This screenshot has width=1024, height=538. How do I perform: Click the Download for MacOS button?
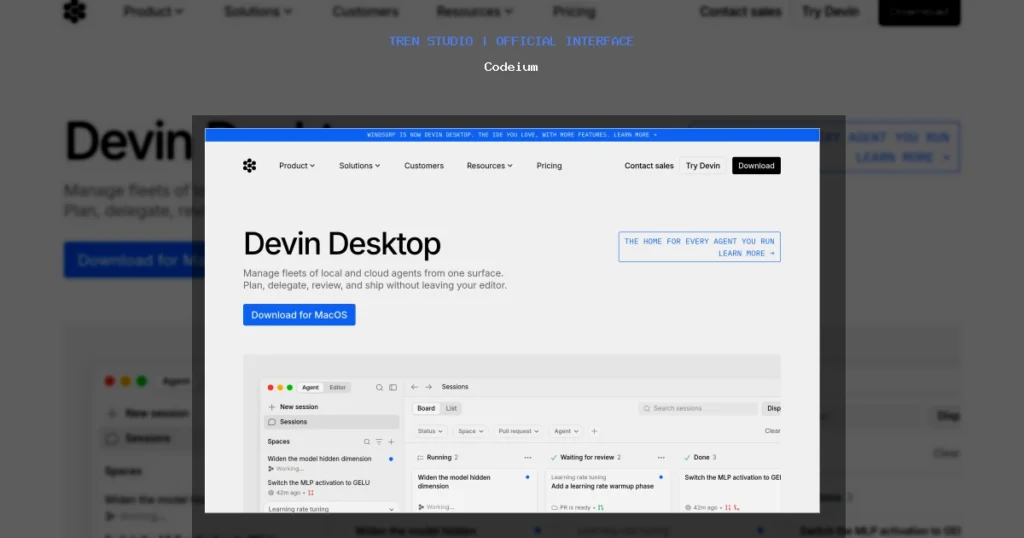click(x=299, y=315)
